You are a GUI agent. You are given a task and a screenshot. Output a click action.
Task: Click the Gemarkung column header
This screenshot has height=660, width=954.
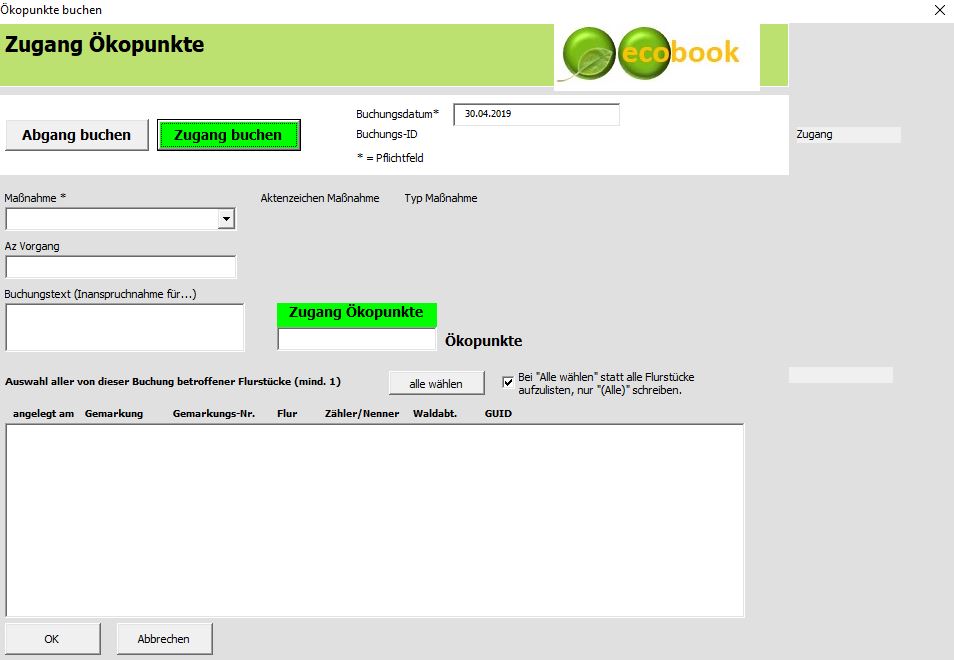coord(114,413)
